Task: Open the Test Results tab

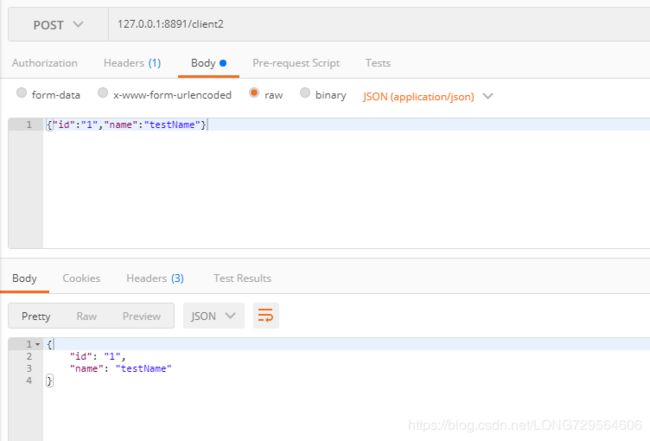Action: click(243, 278)
